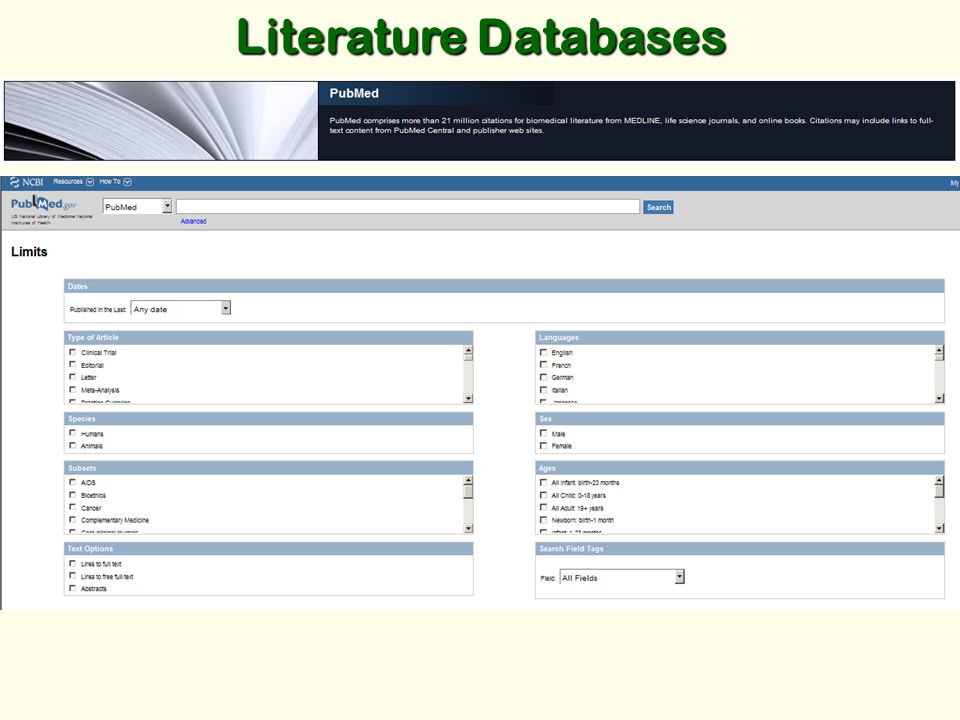Click Subsets list scroll-up arrow
This screenshot has width=960, height=720.
click(468, 481)
